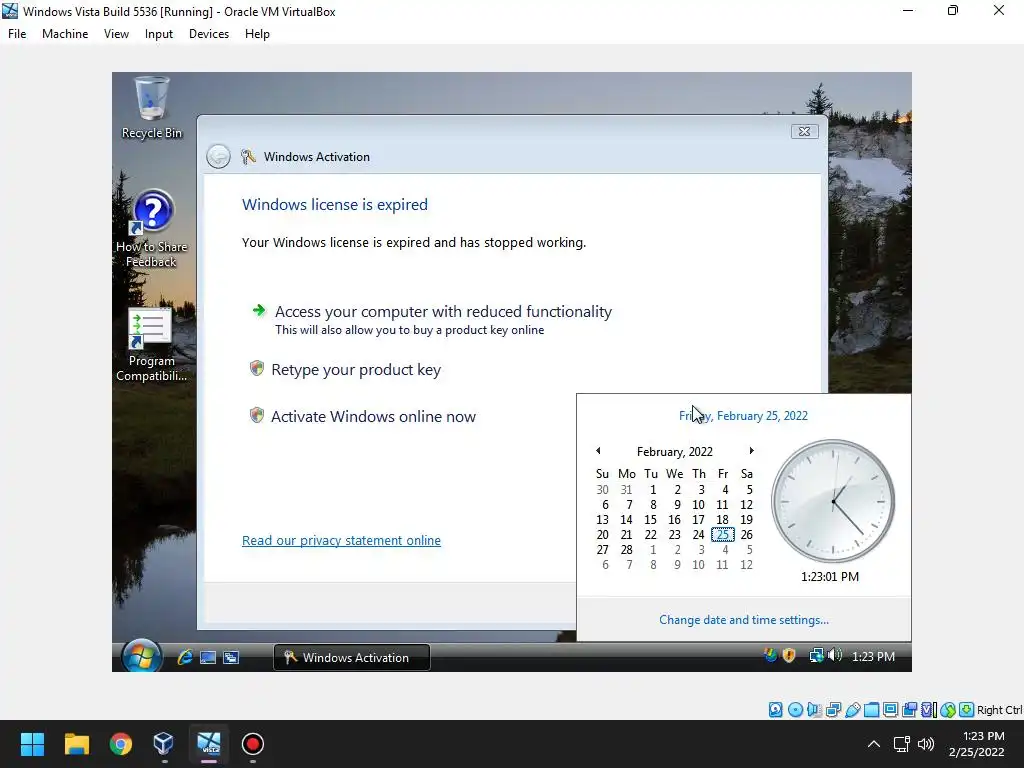Click Windows license is expired heading
Image resolution: width=1024 pixels, height=768 pixels.
pos(335,204)
